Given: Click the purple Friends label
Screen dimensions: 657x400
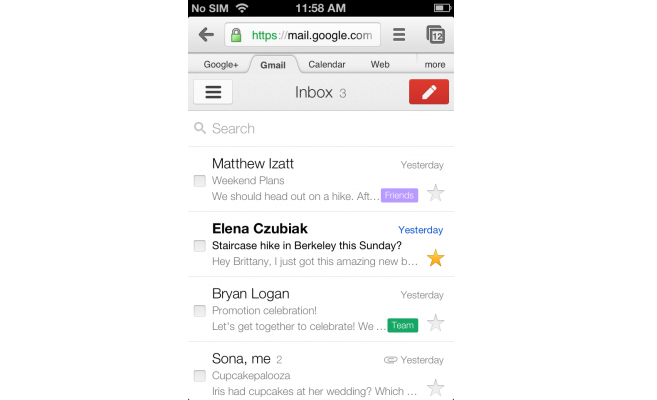Looking at the screenshot, I should click(399, 195).
